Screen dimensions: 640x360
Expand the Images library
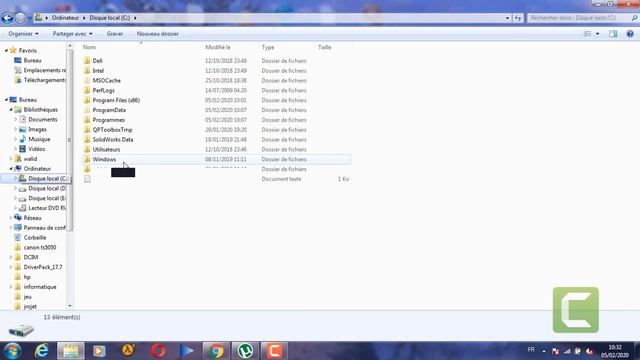click(16, 129)
